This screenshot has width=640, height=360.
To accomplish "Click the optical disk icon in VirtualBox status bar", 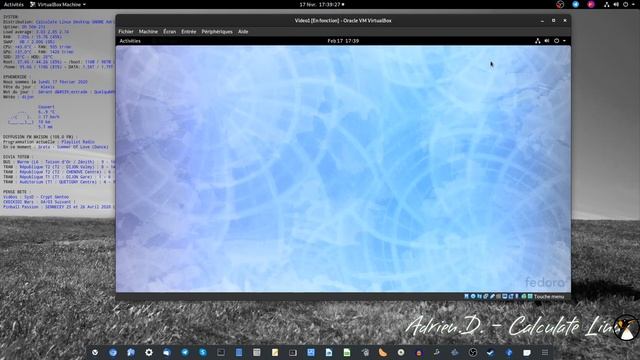I will (x=473, y=296).
